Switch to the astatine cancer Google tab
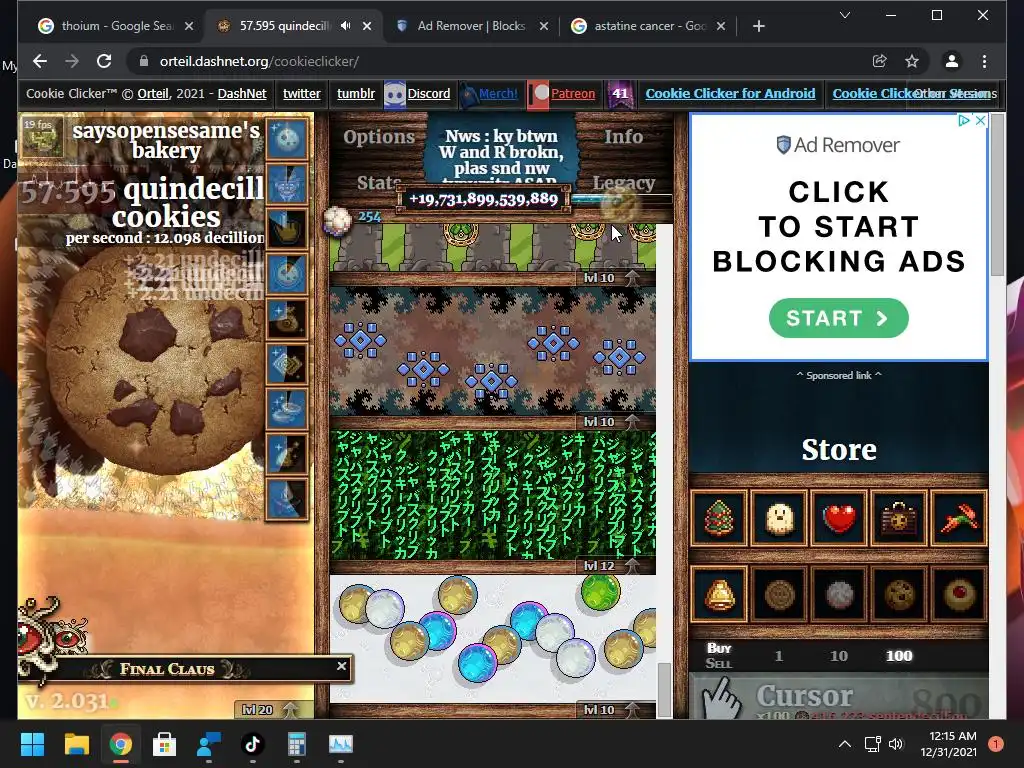The width and height of the screenshot is (1024, 768). pos(650,25)
